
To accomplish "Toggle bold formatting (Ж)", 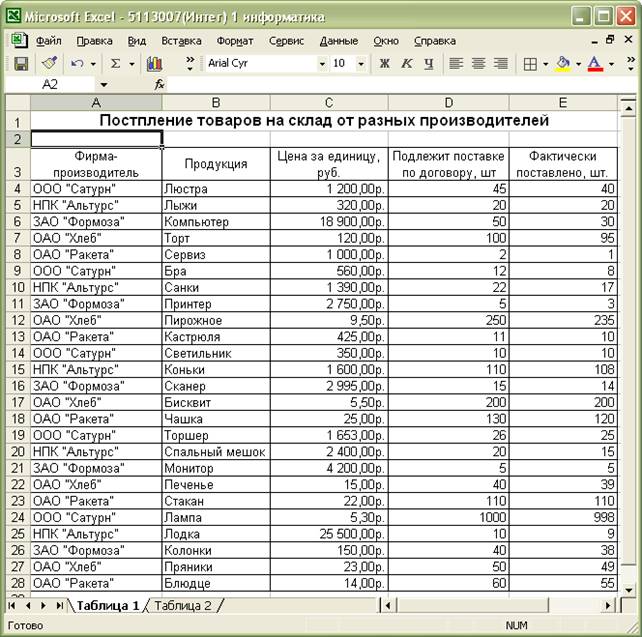I will click(x=385, y=63).
